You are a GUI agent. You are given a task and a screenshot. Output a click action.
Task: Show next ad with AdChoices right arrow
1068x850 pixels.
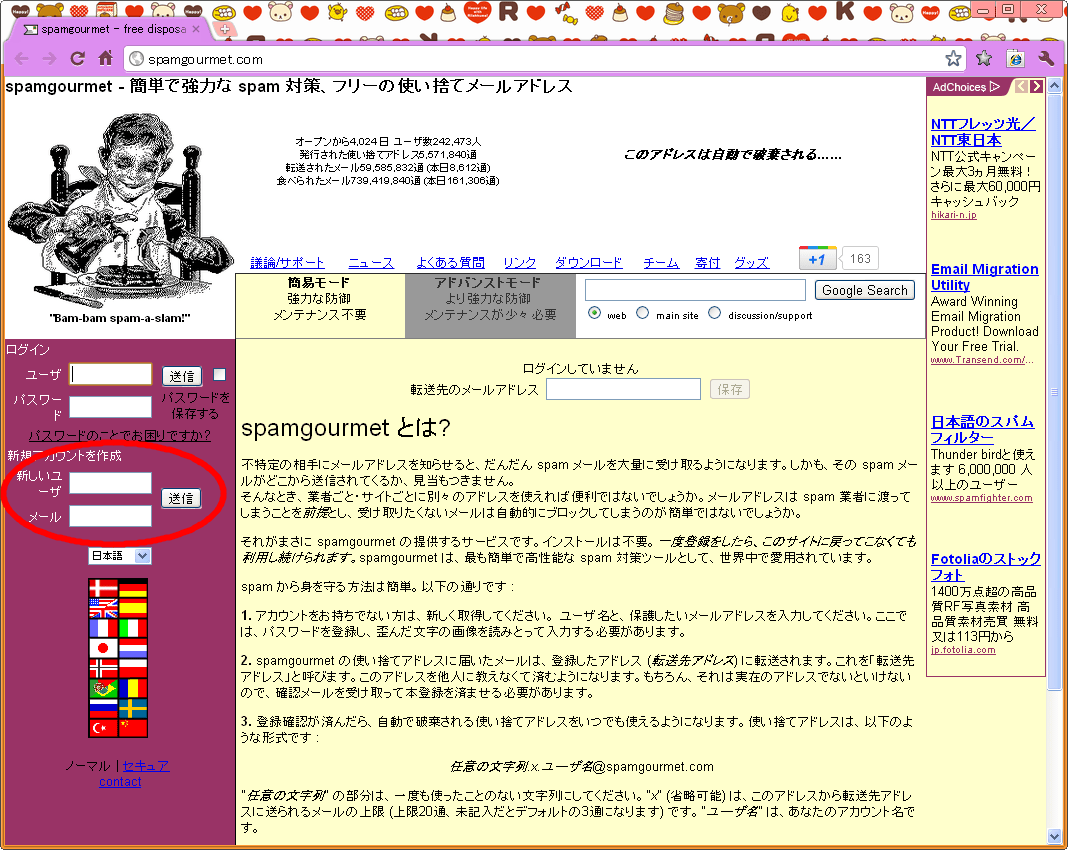pos(1036,87)
